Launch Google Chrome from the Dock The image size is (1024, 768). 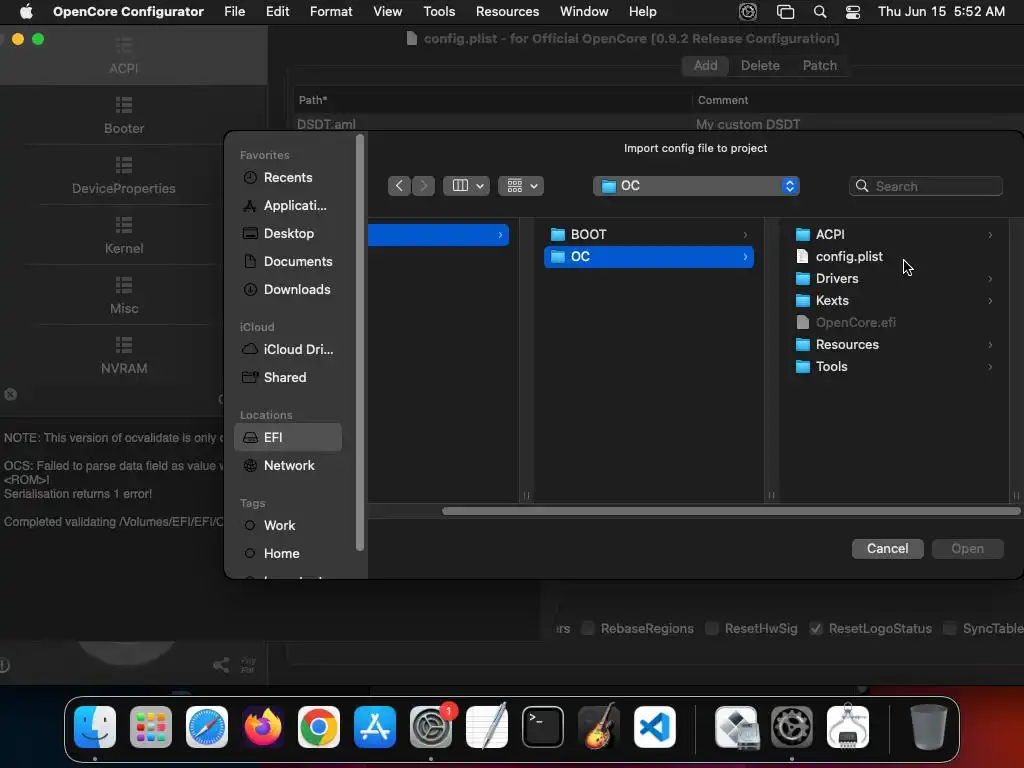tap(319, 727)
